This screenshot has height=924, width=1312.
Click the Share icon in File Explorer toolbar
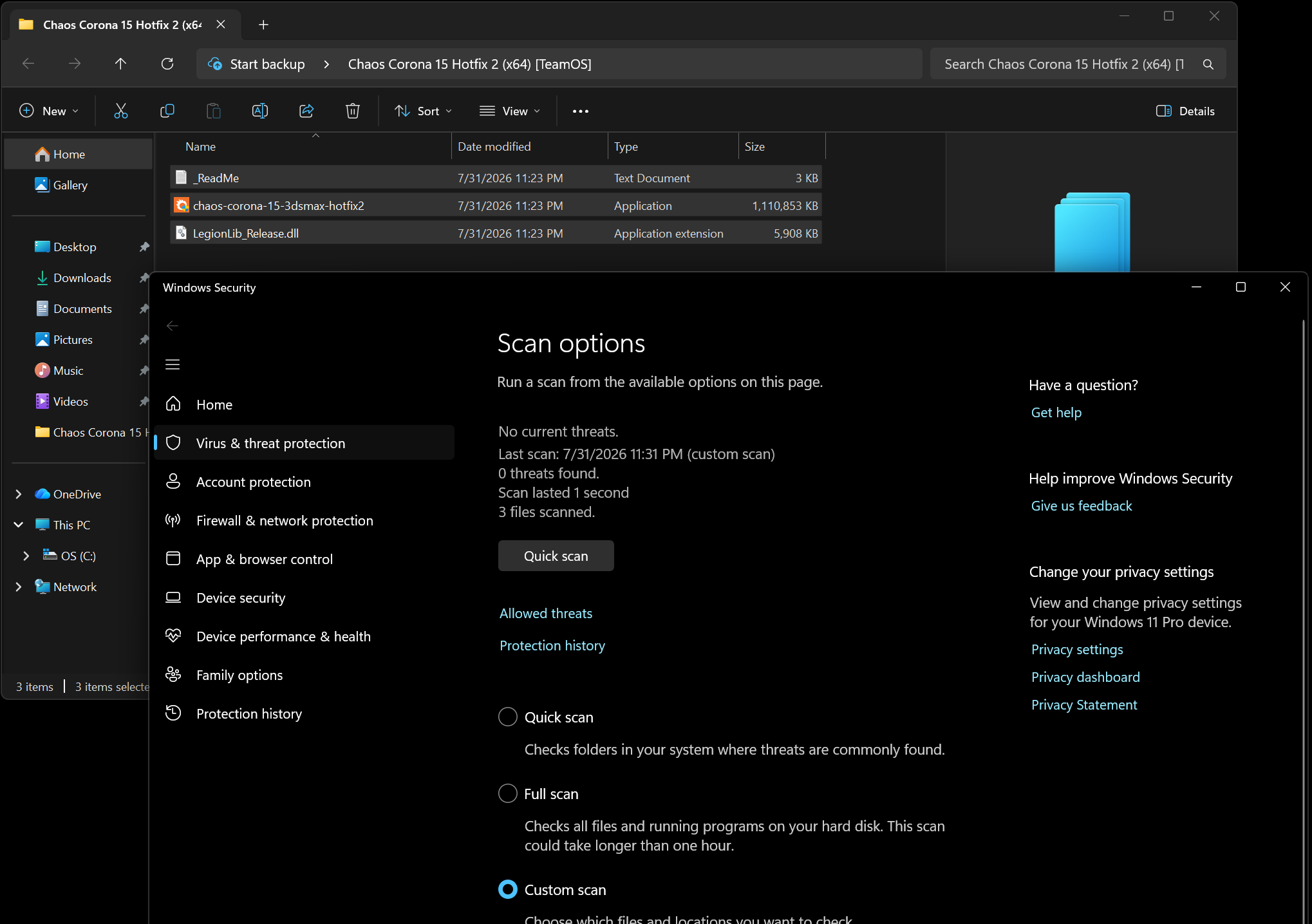(306, 111)
